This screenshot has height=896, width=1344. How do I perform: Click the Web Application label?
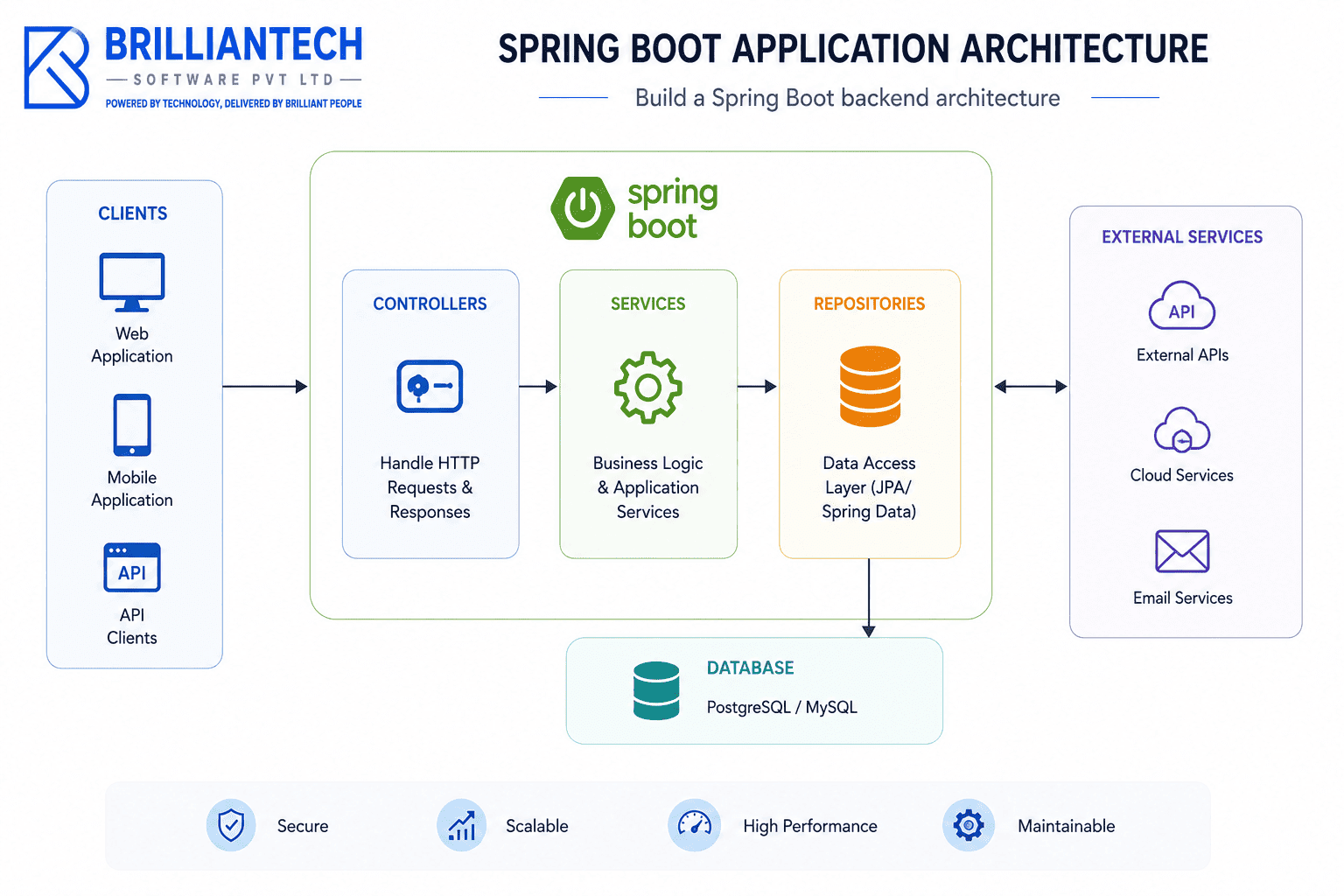[132, 345]
